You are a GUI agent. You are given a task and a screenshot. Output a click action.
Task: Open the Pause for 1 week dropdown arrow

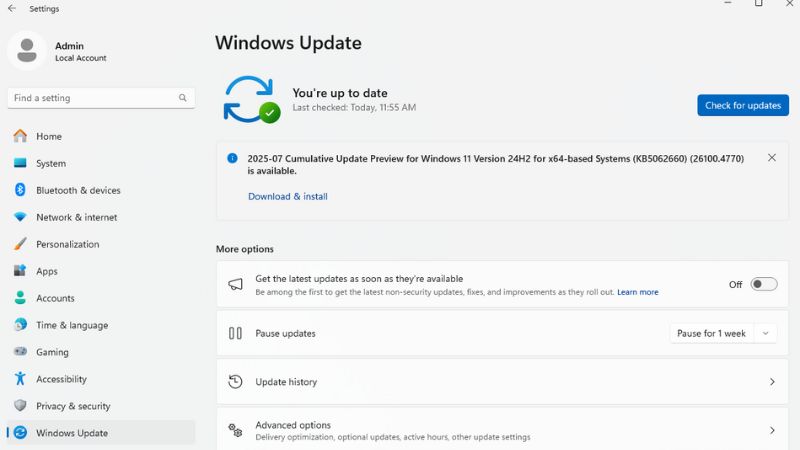coord(765,333)
